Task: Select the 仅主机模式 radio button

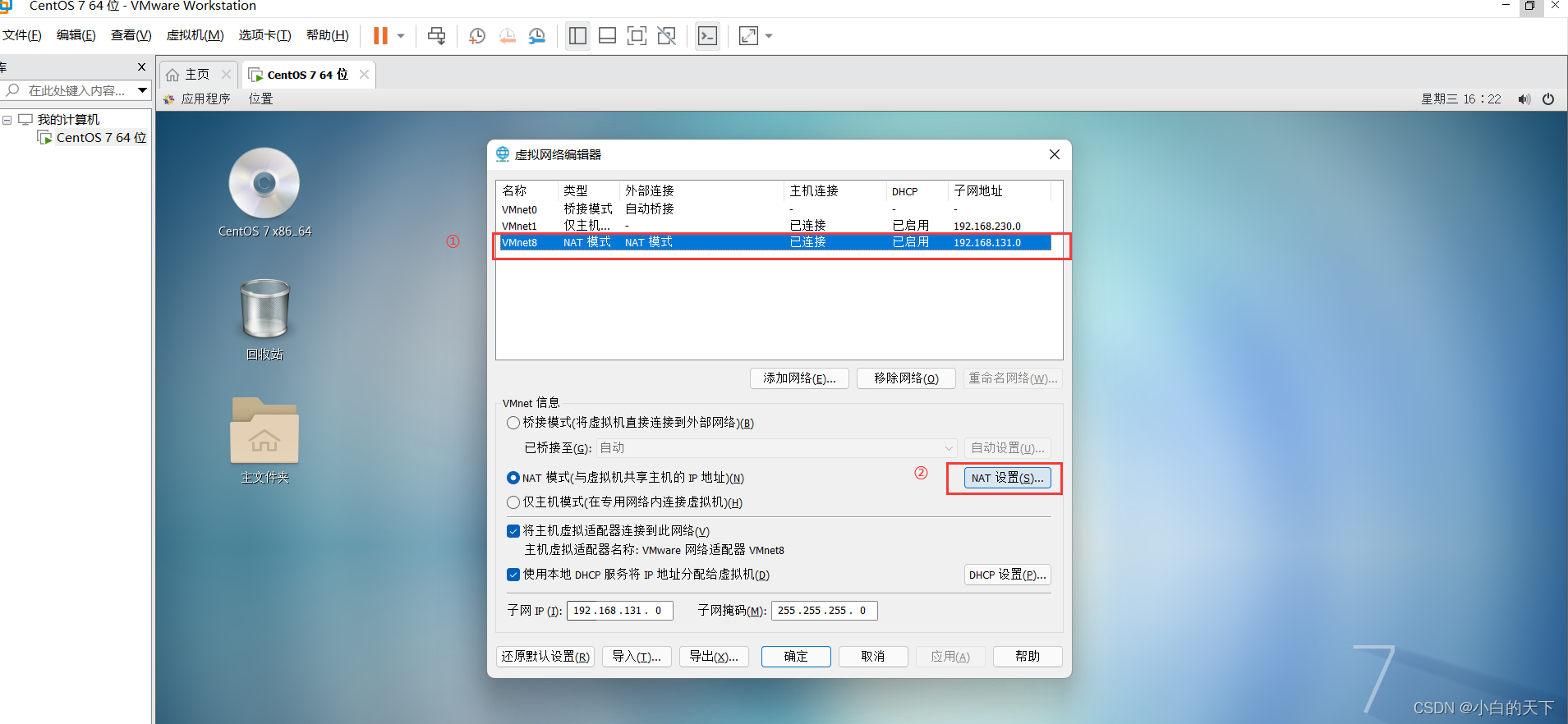Action: tap(513, 502)
